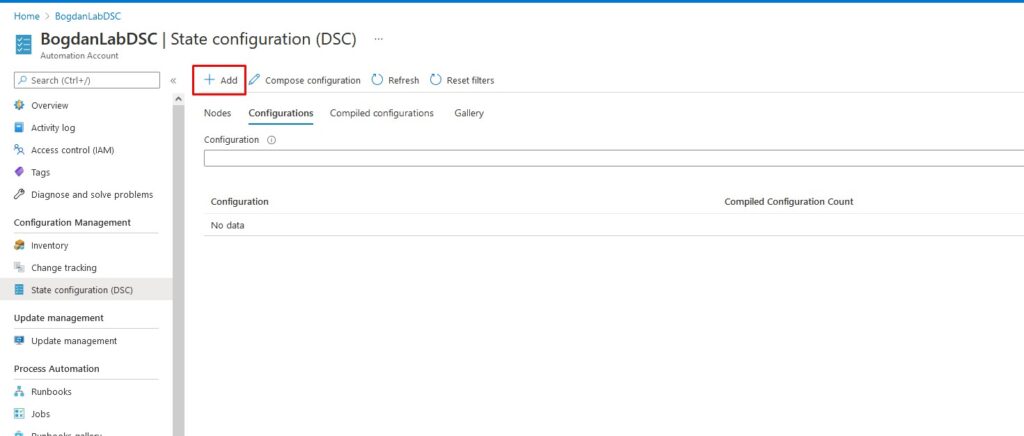Open the Compiled configurations tab
1024x436 pixels.
[x=381, y=113]
